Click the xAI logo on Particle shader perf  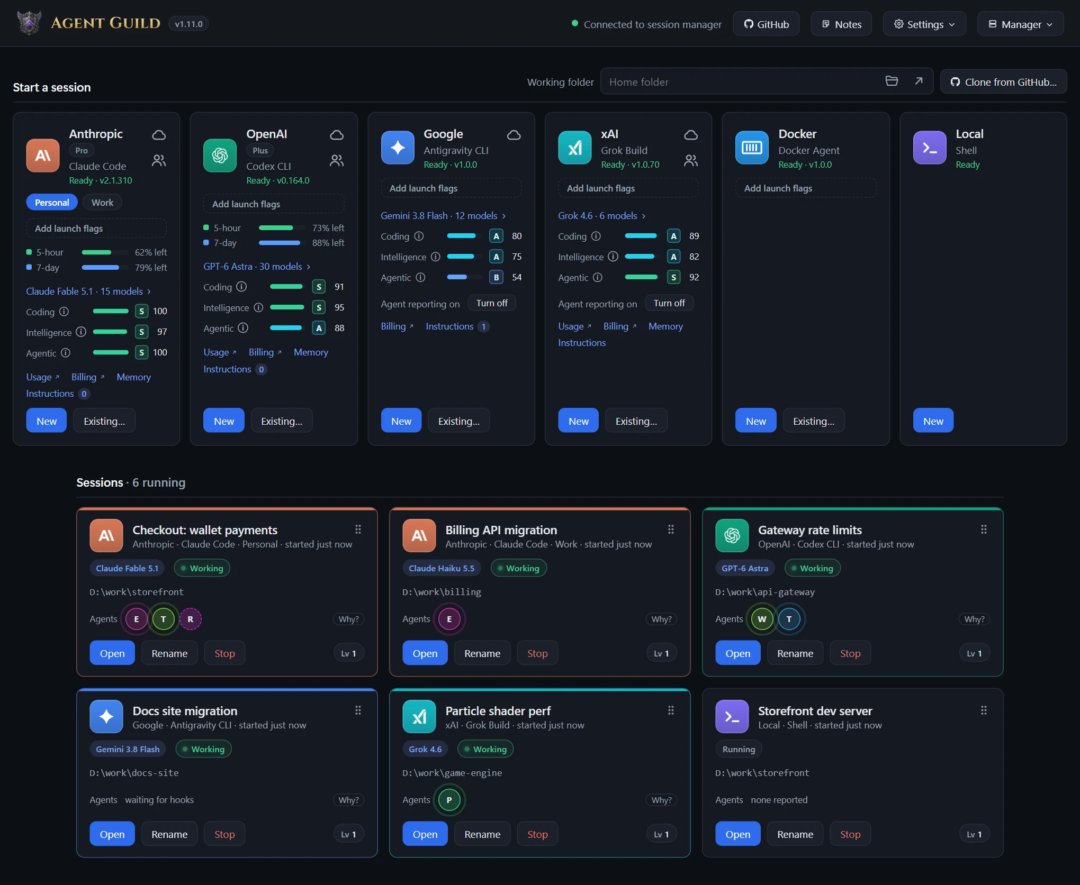[x=419, y=716]
